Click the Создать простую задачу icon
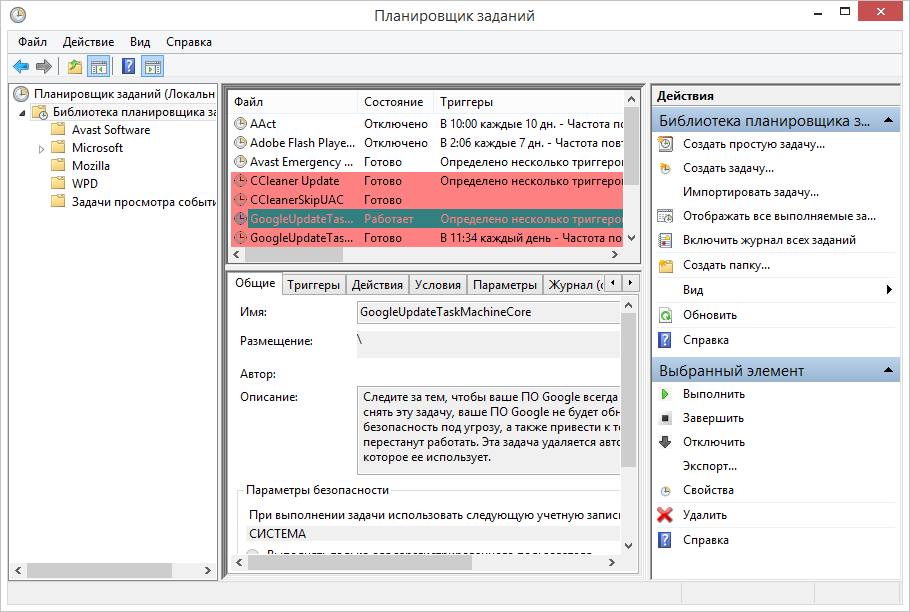 [665, 144]
